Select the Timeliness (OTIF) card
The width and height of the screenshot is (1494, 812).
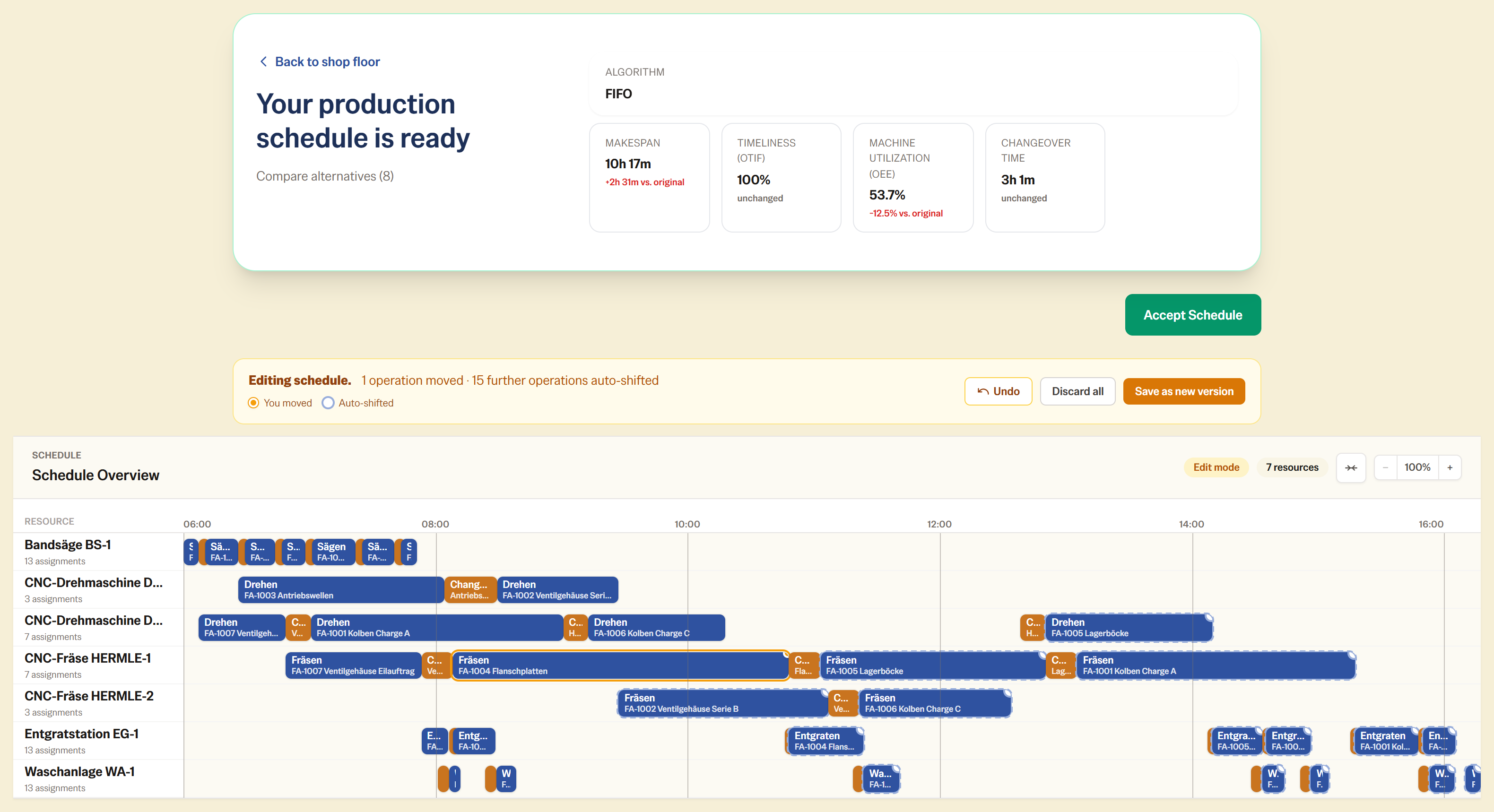point(781,178)
